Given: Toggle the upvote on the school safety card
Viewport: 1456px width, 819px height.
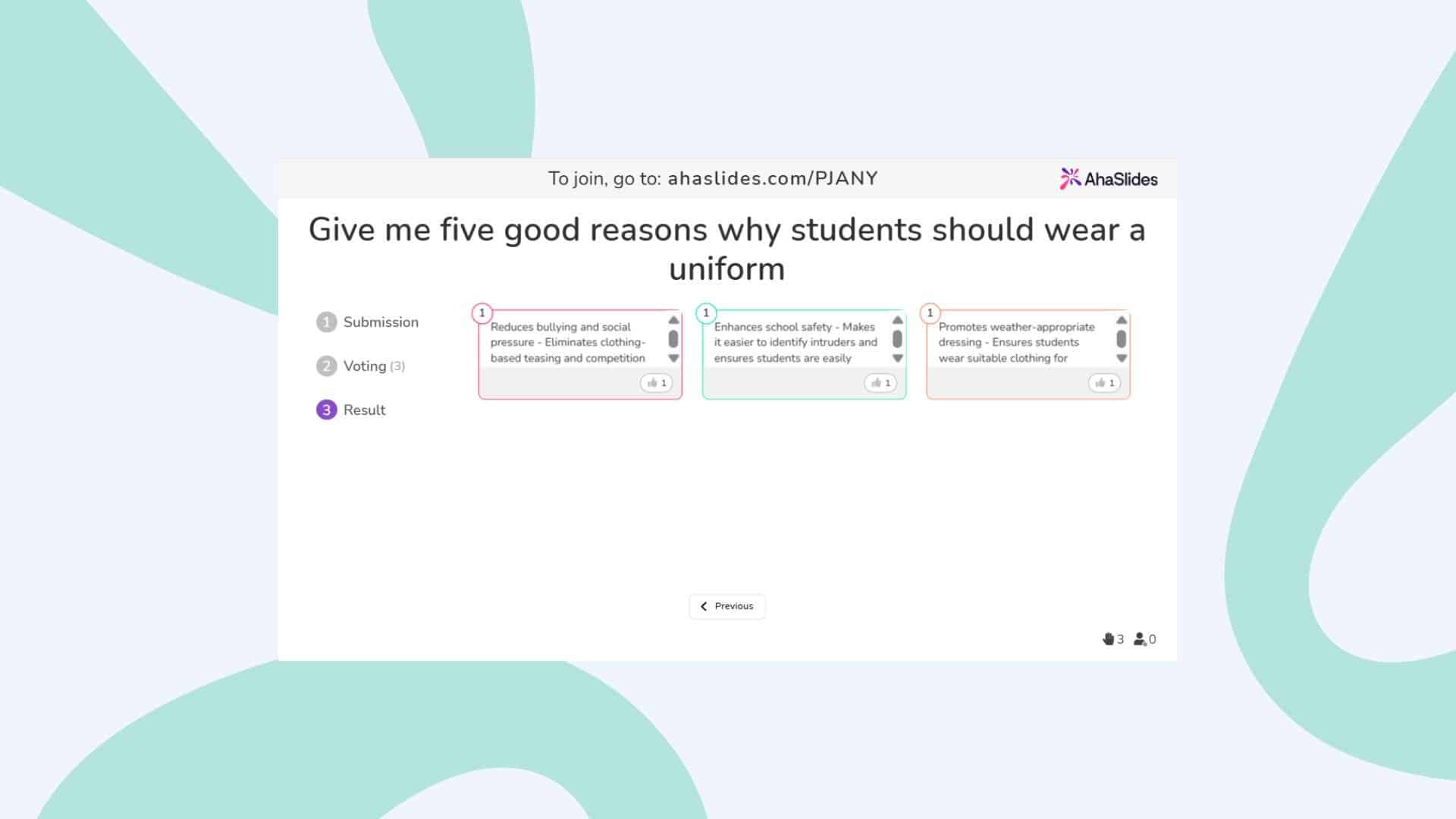Looking at the screenshot, I should click(x=880, y=383).
